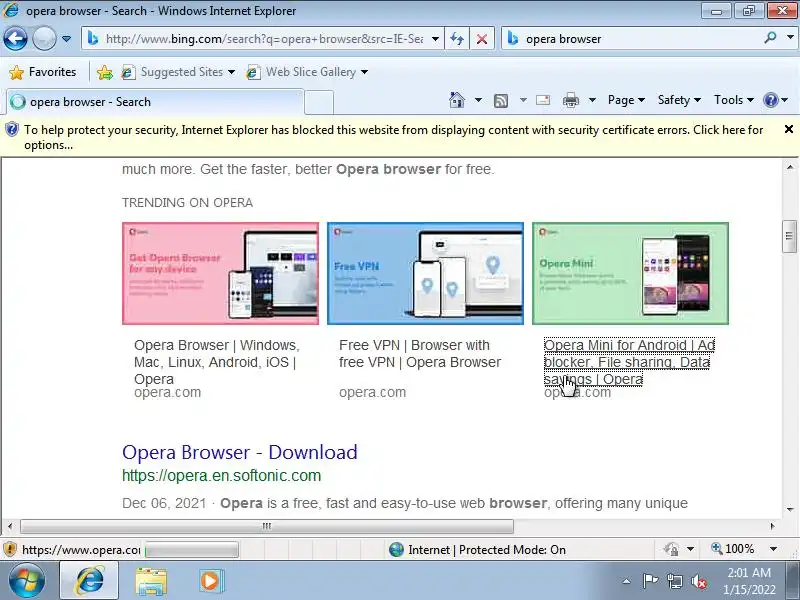Click the RSS feeds icon

[501, 101]
